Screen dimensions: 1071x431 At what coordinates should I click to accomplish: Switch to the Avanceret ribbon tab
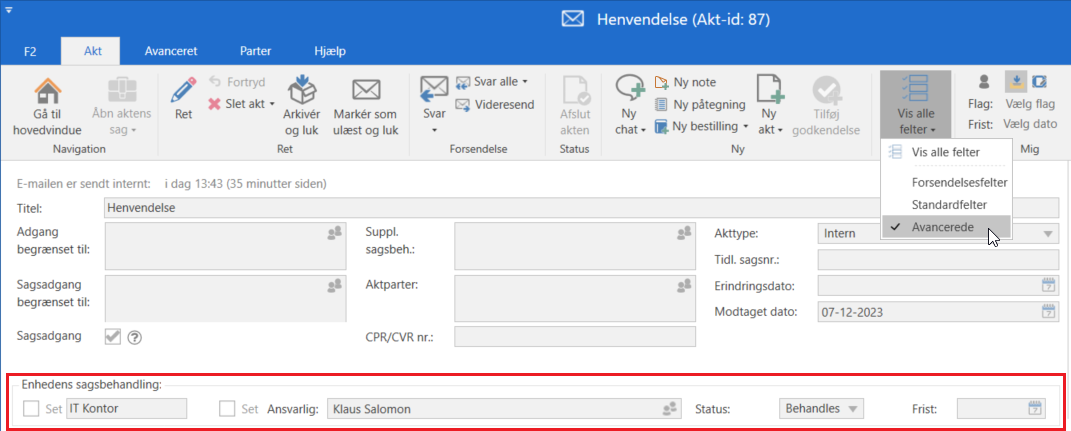(170, 50)
